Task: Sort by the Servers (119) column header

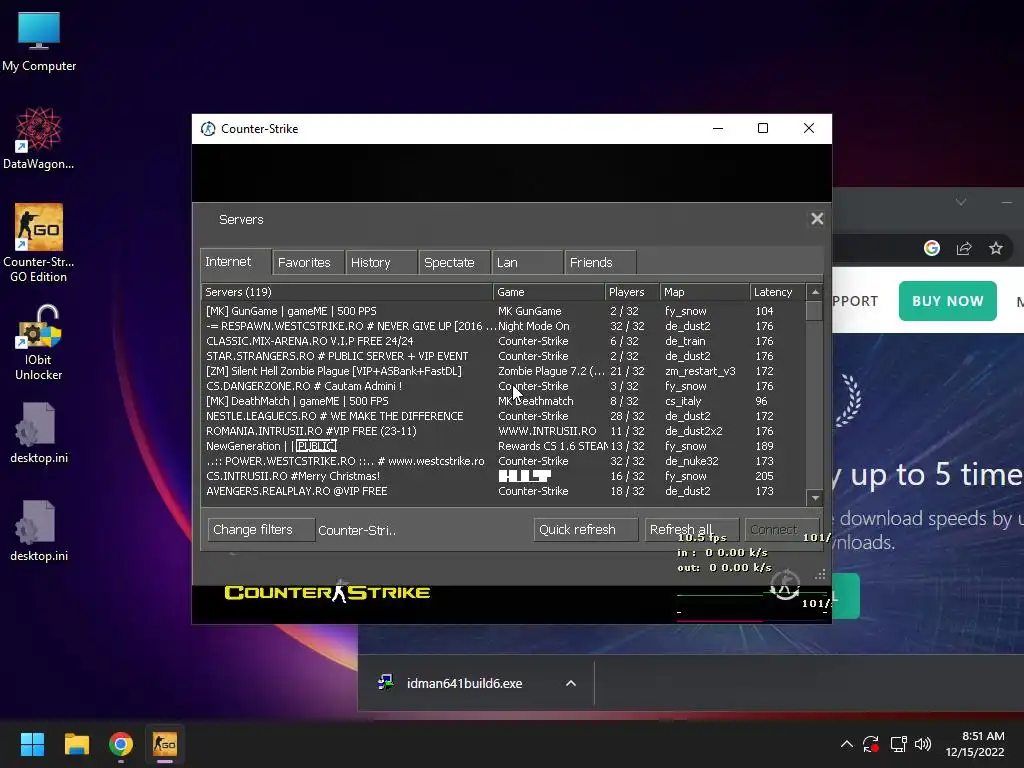Action: coord(347,292)
